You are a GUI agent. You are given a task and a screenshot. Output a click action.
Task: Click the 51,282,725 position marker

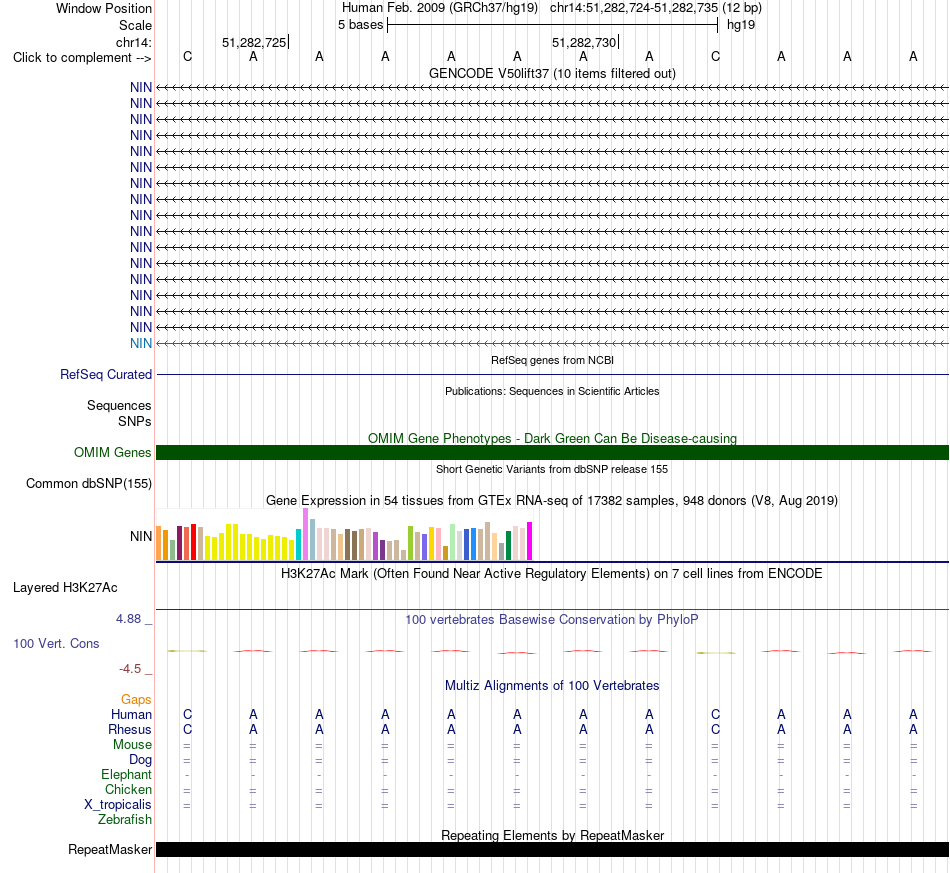click(x=254, y=42)
